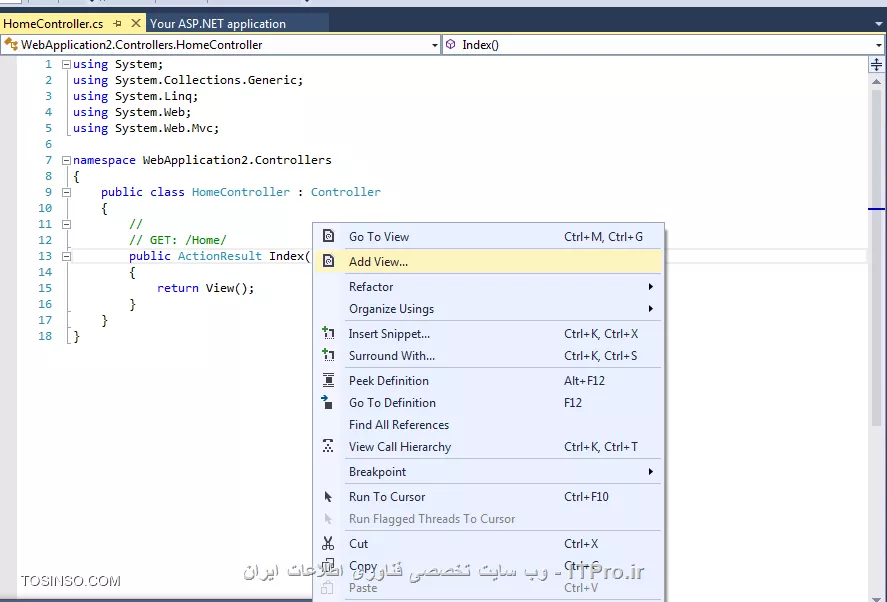The image size is (887, 602).
Task: Choose Go To View from context menu
Action: click(488, 236)
